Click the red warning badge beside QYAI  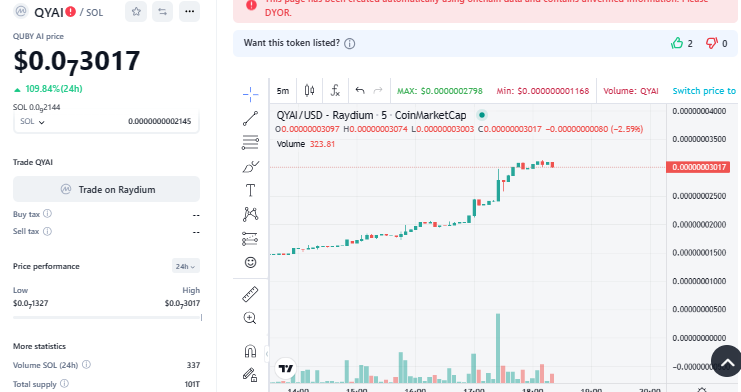70,11
